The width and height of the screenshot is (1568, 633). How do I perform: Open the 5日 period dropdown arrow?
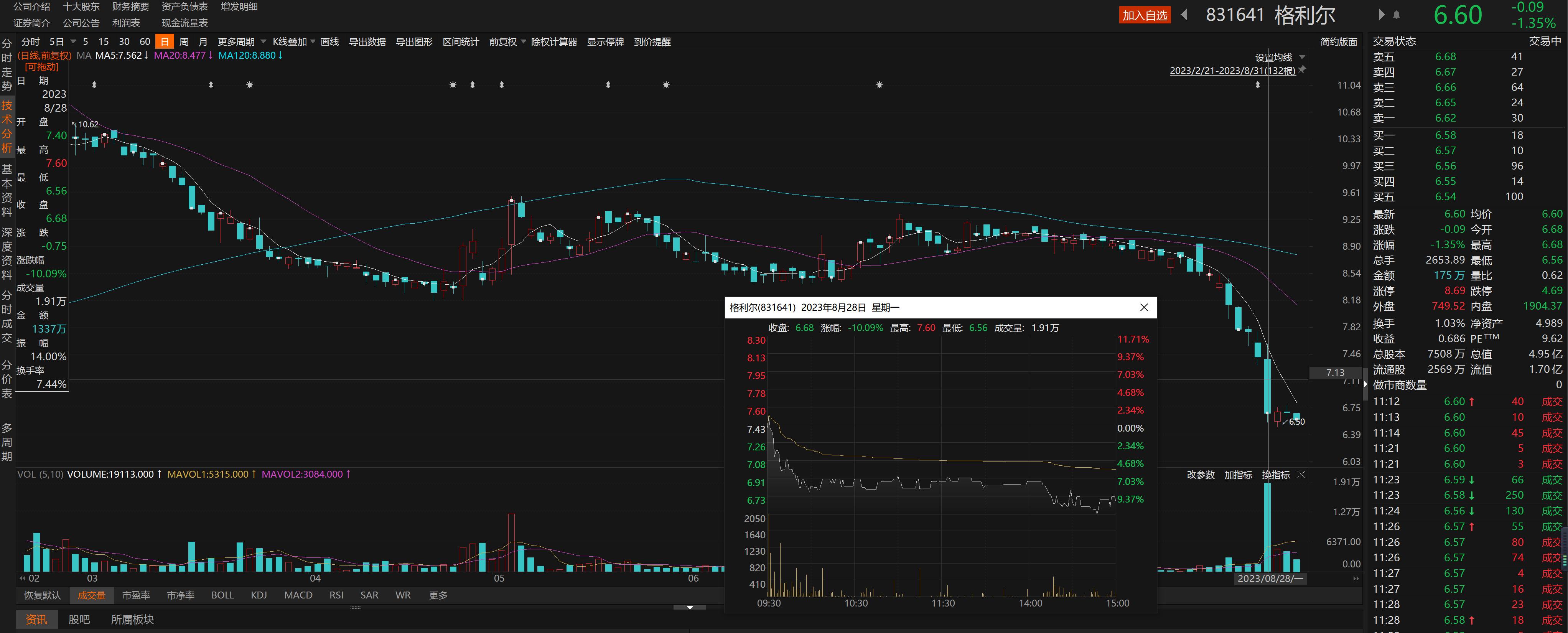pyautogui.click(x=73, y=41)
